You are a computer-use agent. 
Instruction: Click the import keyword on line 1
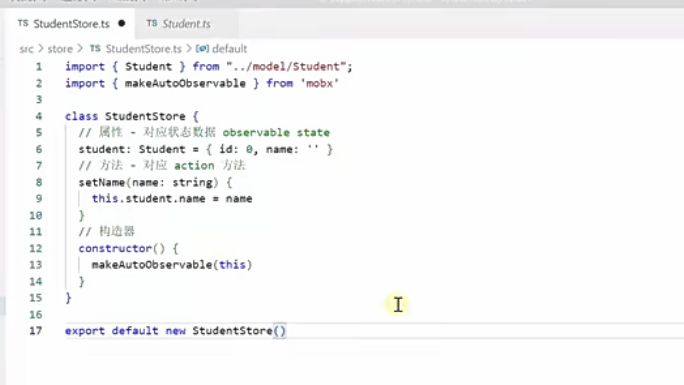(85, 67)
